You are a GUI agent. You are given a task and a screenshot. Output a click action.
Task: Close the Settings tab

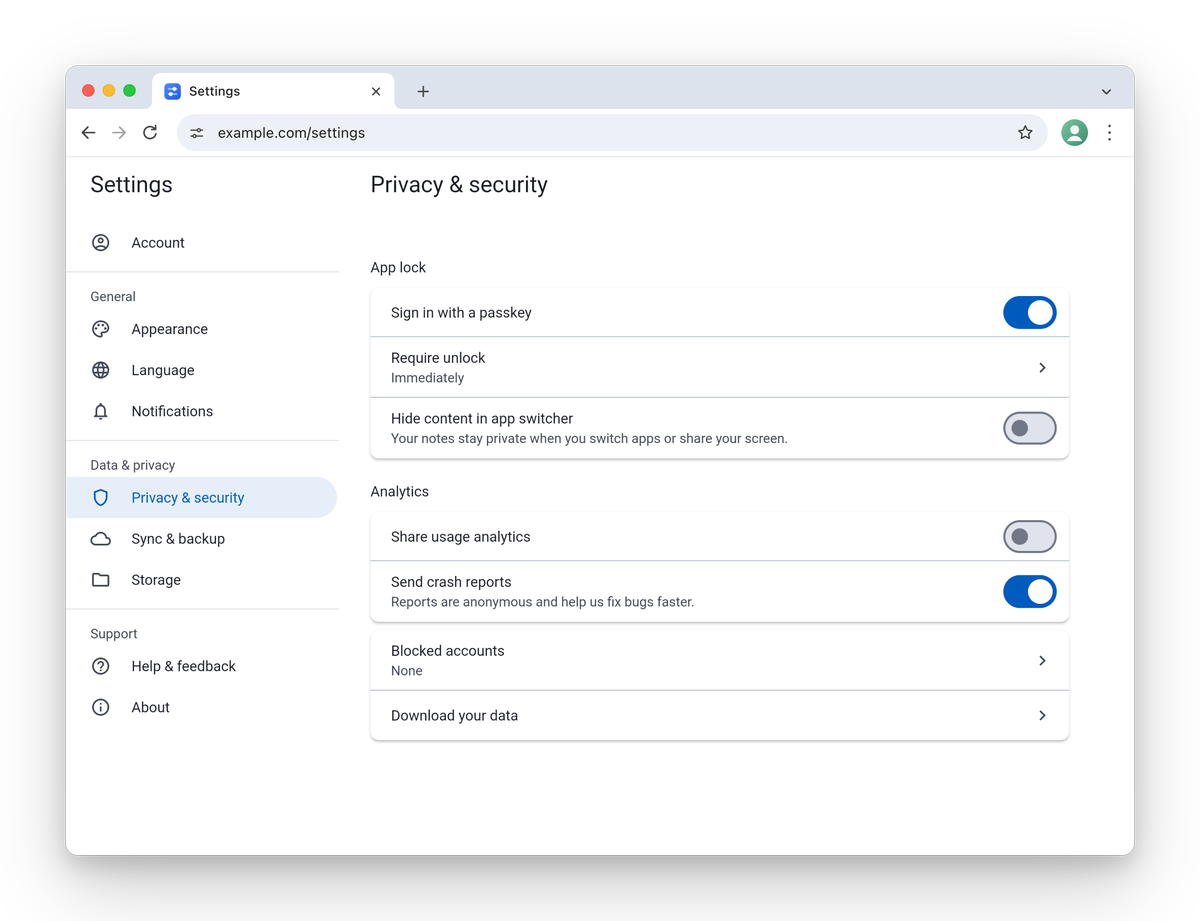pyautogui.click(x=376, y=91)
